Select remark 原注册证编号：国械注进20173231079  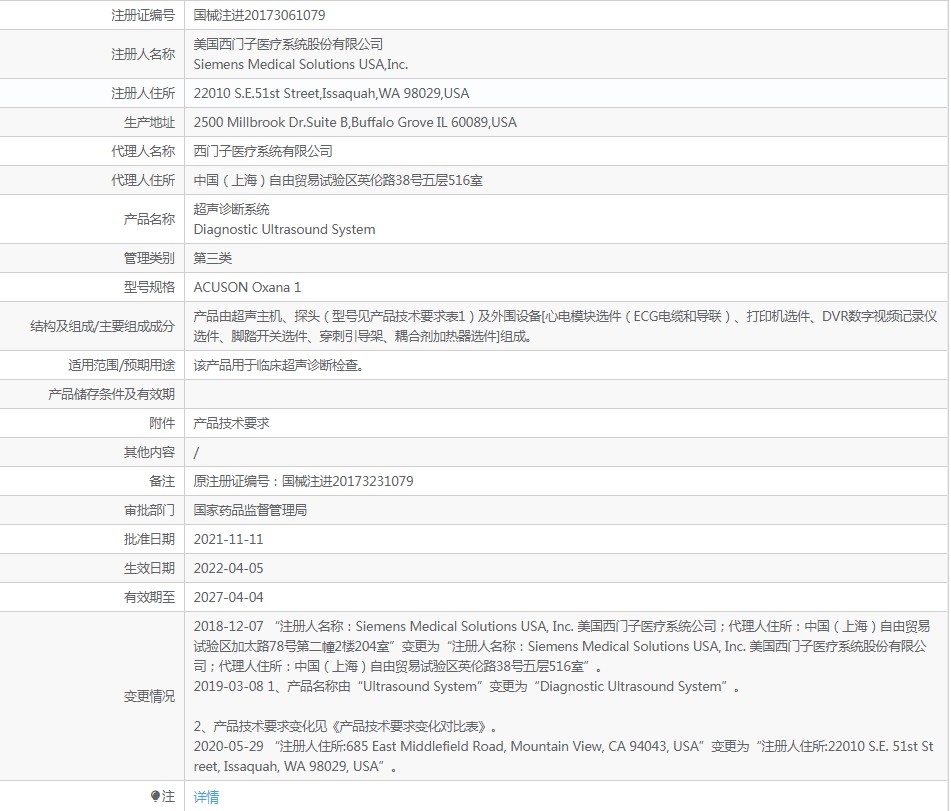pos(303,482)
